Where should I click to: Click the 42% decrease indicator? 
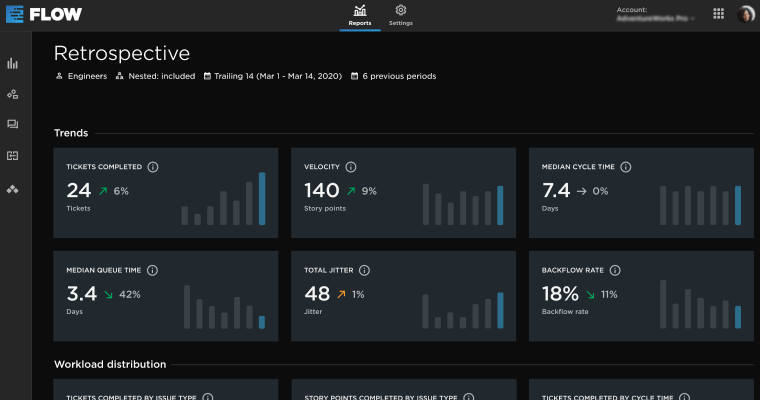(x=123, y=294)
